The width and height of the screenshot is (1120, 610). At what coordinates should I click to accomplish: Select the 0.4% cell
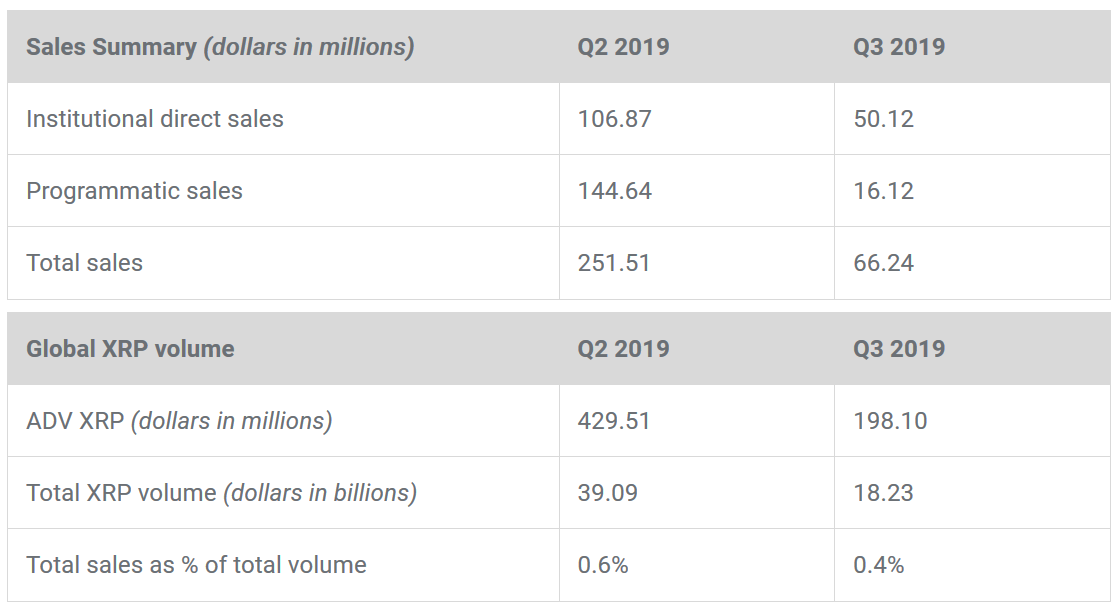[x=878, y=565]
